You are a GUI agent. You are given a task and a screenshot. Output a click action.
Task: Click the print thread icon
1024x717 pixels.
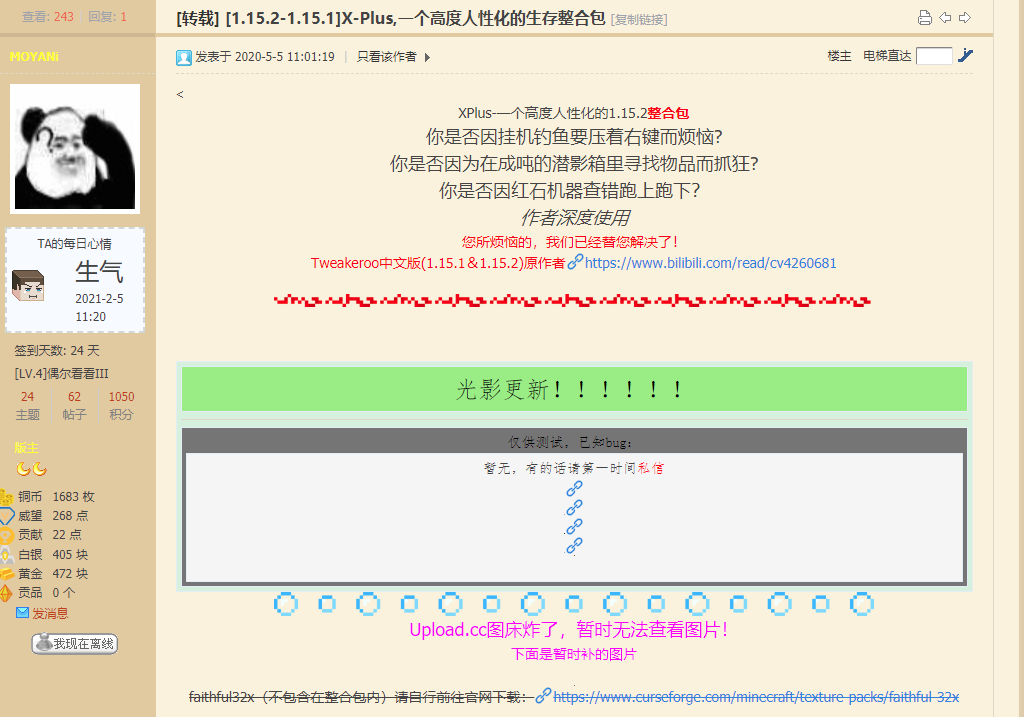[925, 18]
